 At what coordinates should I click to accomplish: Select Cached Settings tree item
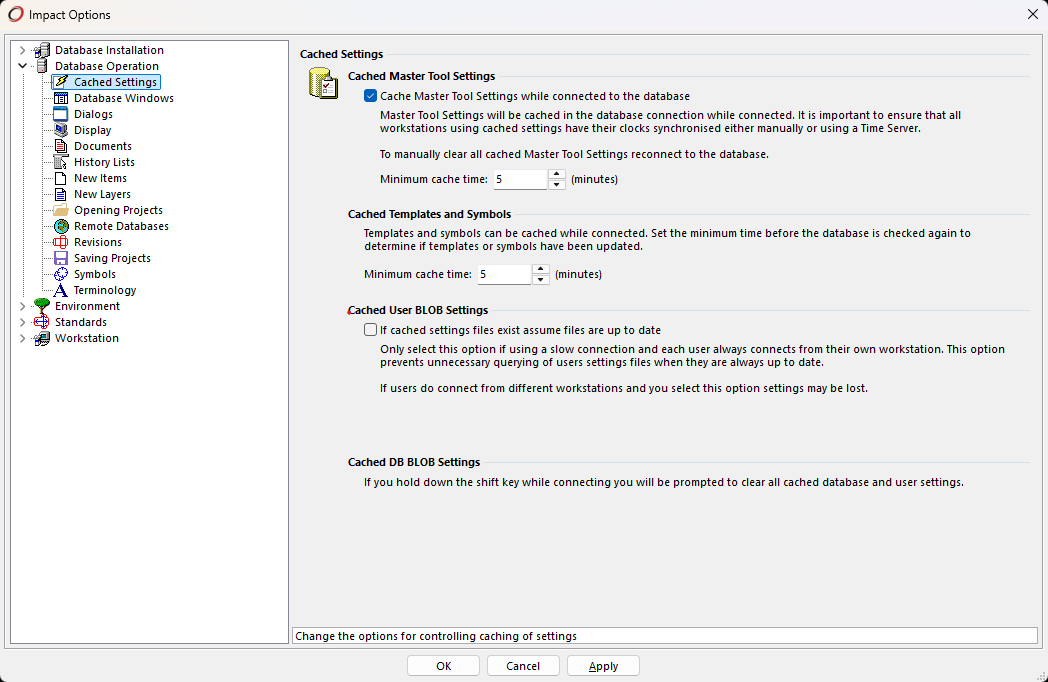pos(116,82)
